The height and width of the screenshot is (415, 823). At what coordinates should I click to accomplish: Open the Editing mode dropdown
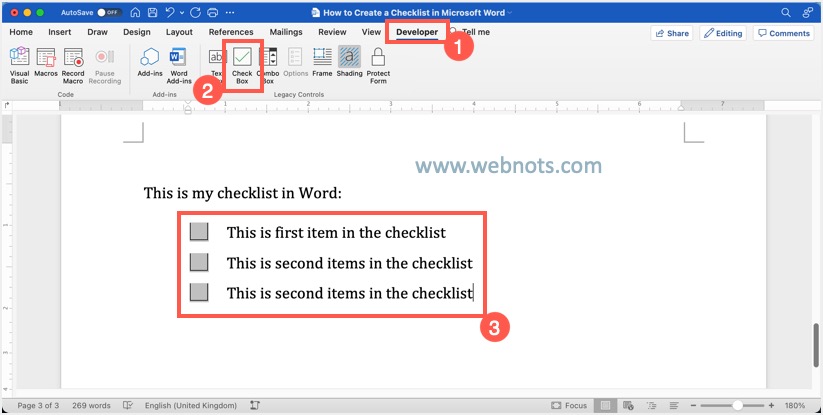point(722,33)
